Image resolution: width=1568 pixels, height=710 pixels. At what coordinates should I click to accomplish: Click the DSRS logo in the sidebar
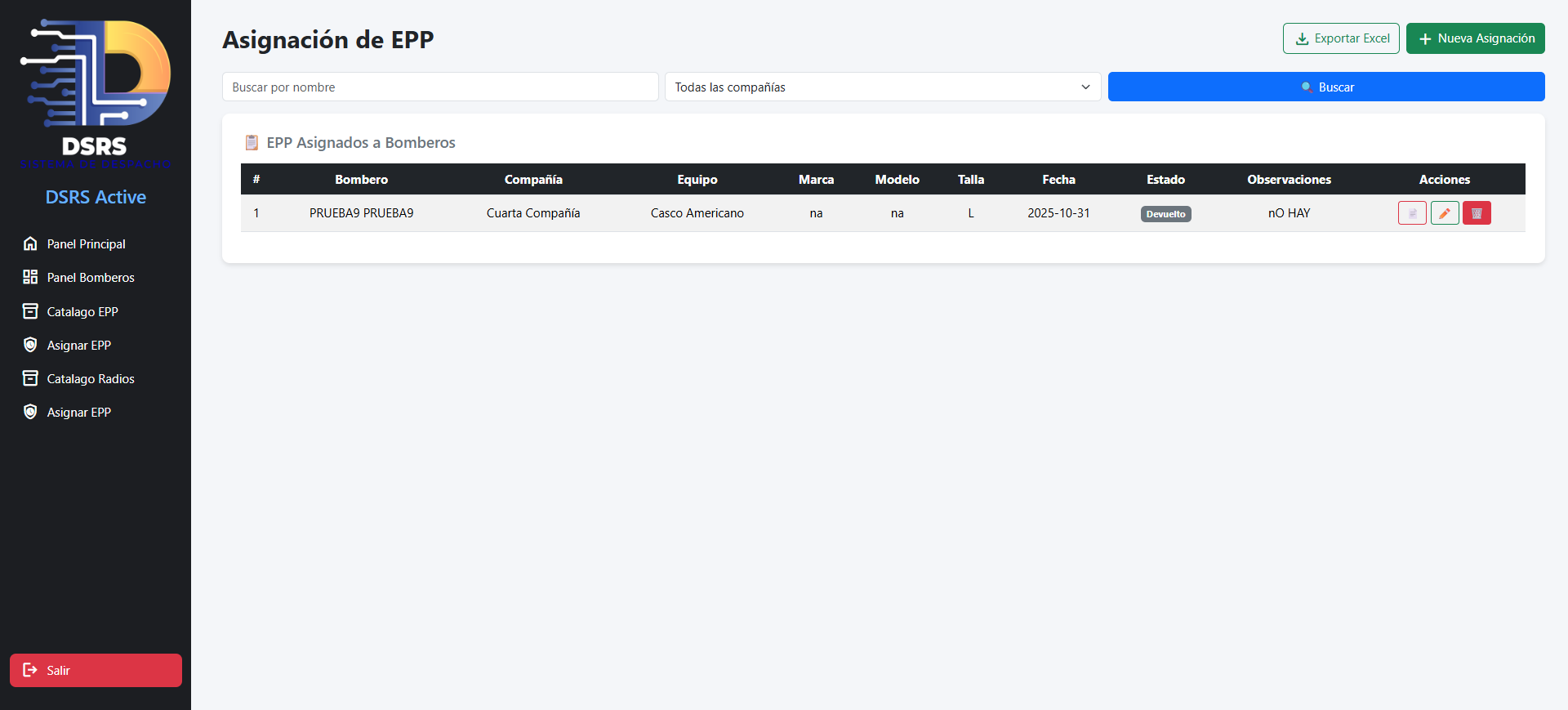pyautogui.click(x=96, y=92)
